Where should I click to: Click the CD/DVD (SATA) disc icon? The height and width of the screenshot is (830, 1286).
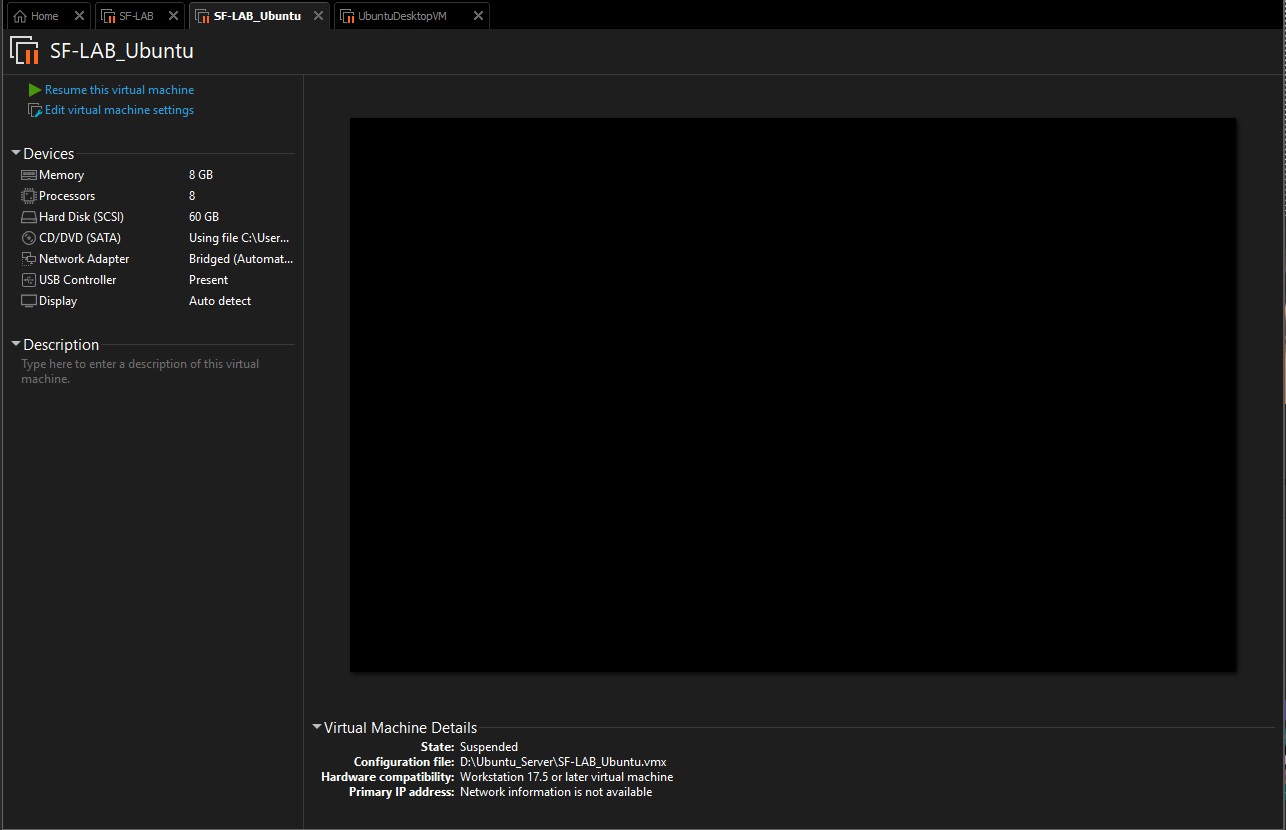coord(28,238)
